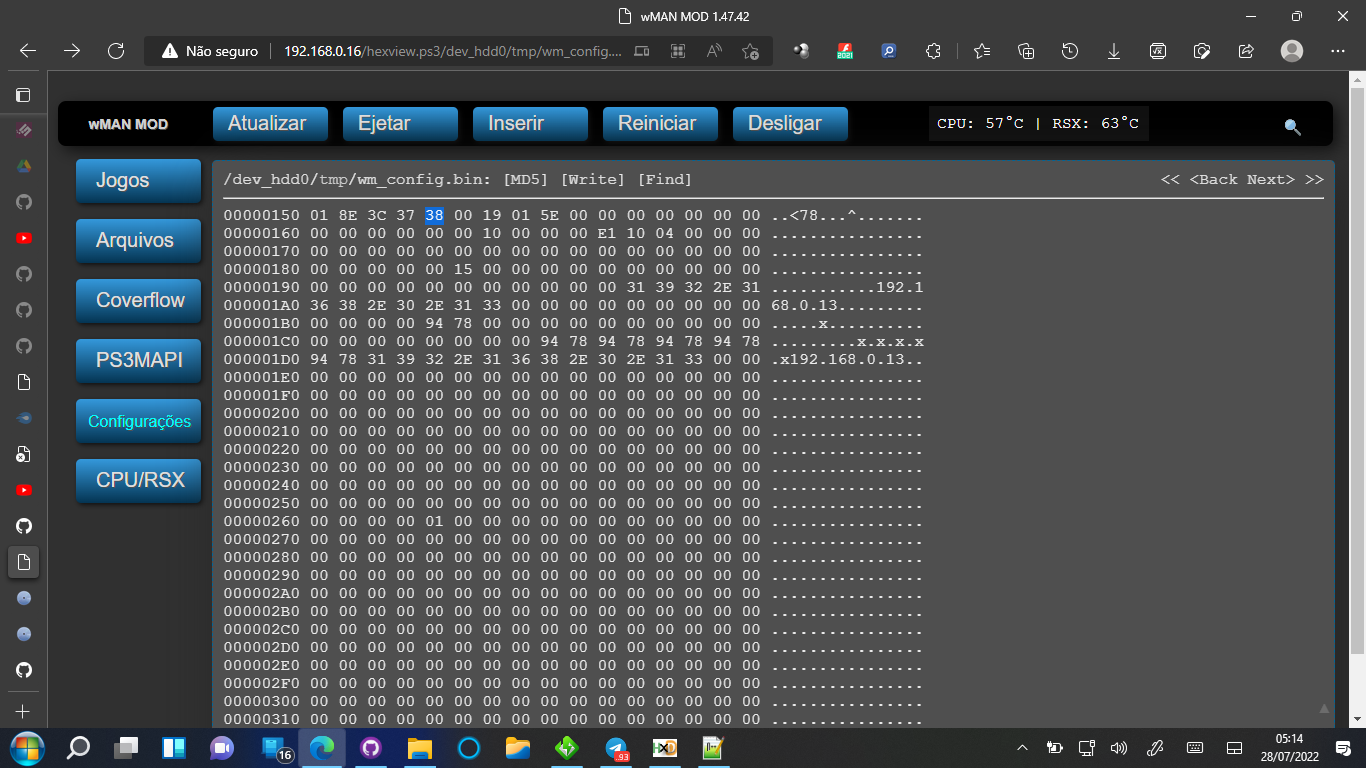The width and height of the screenshot is (1366, 768).
Task: Switch to the Configurações section
Action: click(x=138, y=421)
